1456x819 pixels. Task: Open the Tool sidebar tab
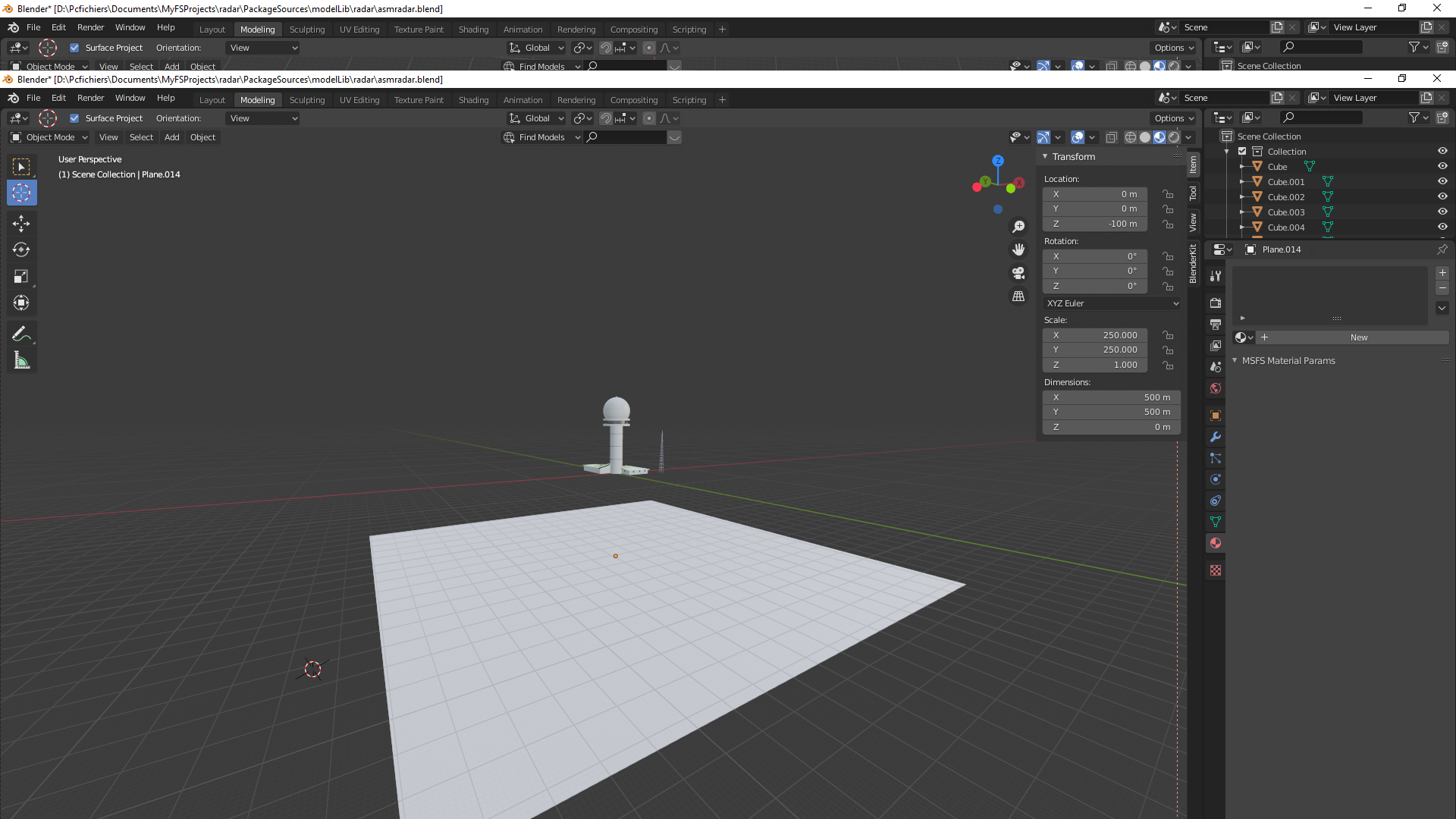coord(1193,193)
